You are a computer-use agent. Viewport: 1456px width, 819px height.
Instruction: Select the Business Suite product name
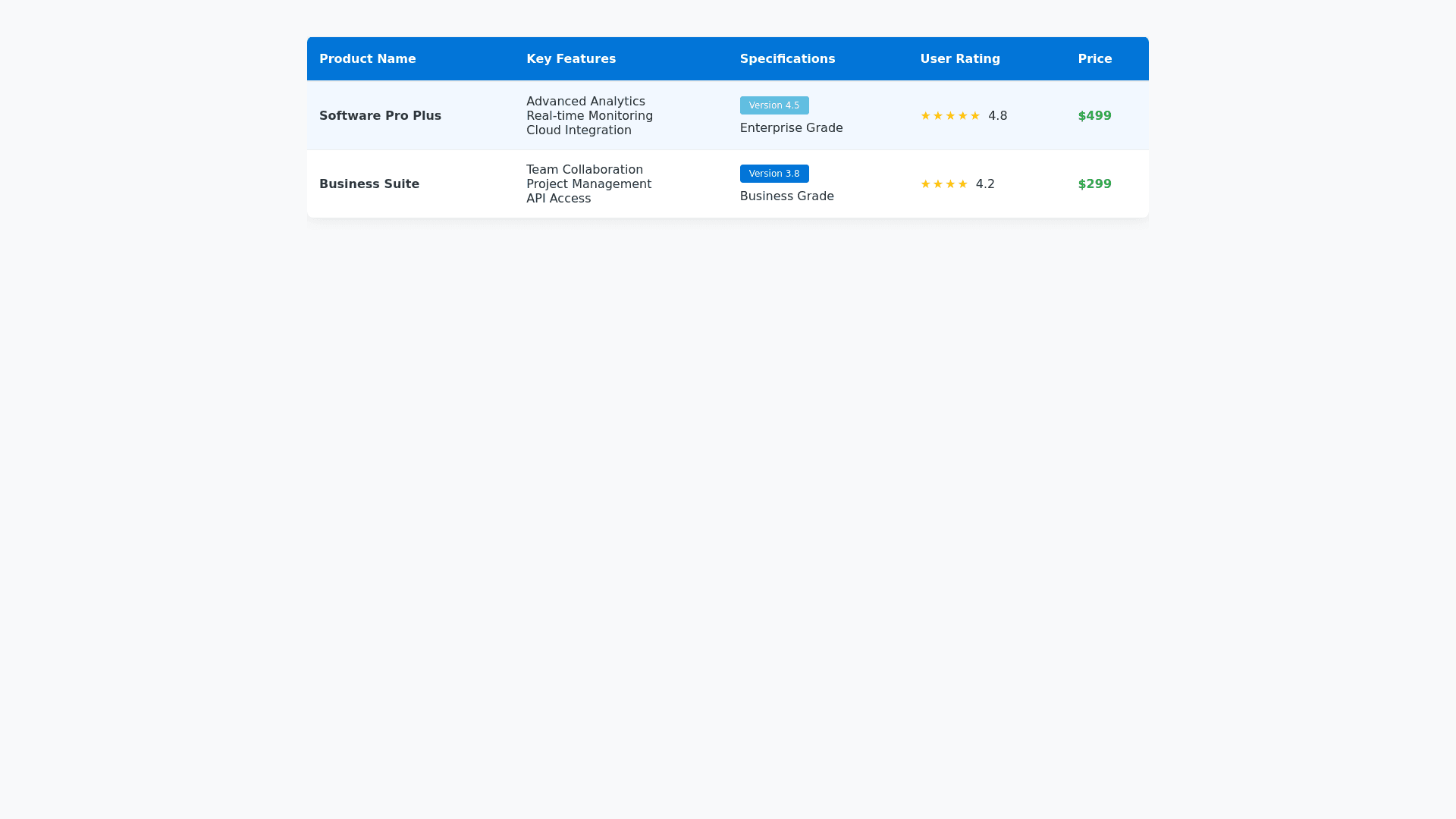point(369,184)
